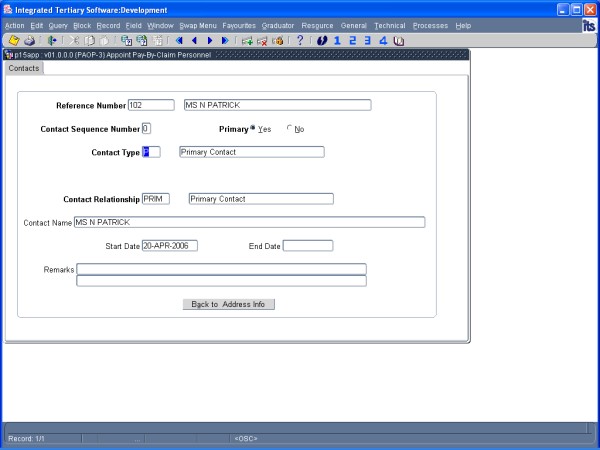The image size is (600, 450).
Task: Click the Execute Query toolbar icon
Action: point(142,40)
